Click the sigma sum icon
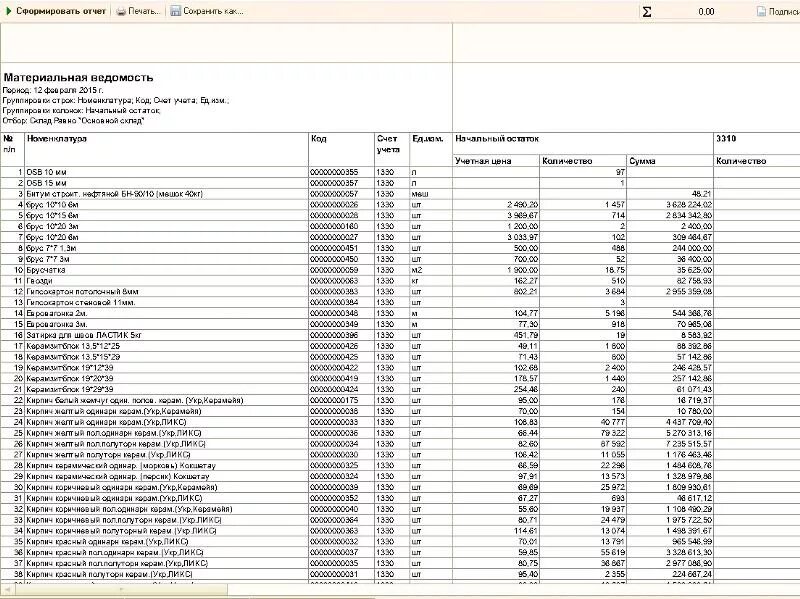The image size is (800, 599). point(646,12)
